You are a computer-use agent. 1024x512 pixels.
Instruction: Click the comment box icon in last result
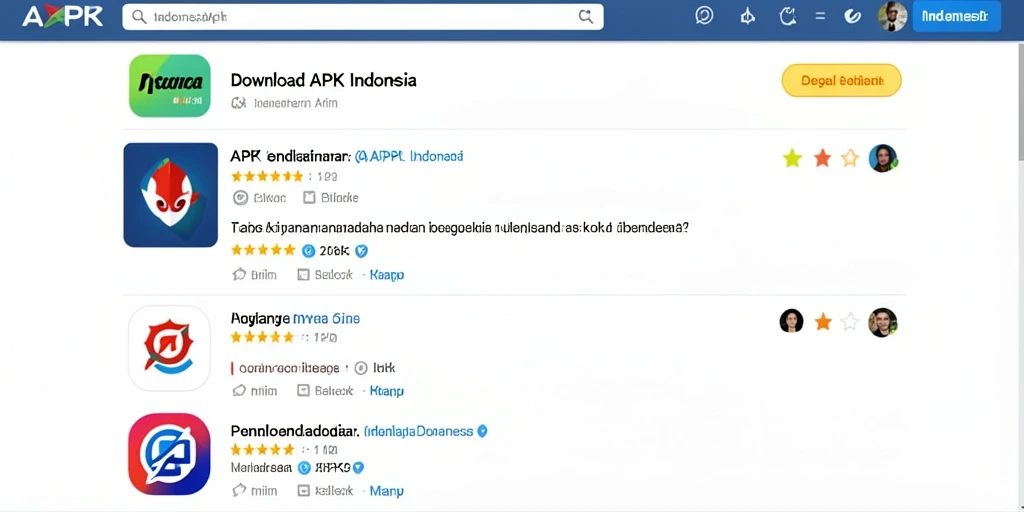pyautogui.click(x=303, y=490)
